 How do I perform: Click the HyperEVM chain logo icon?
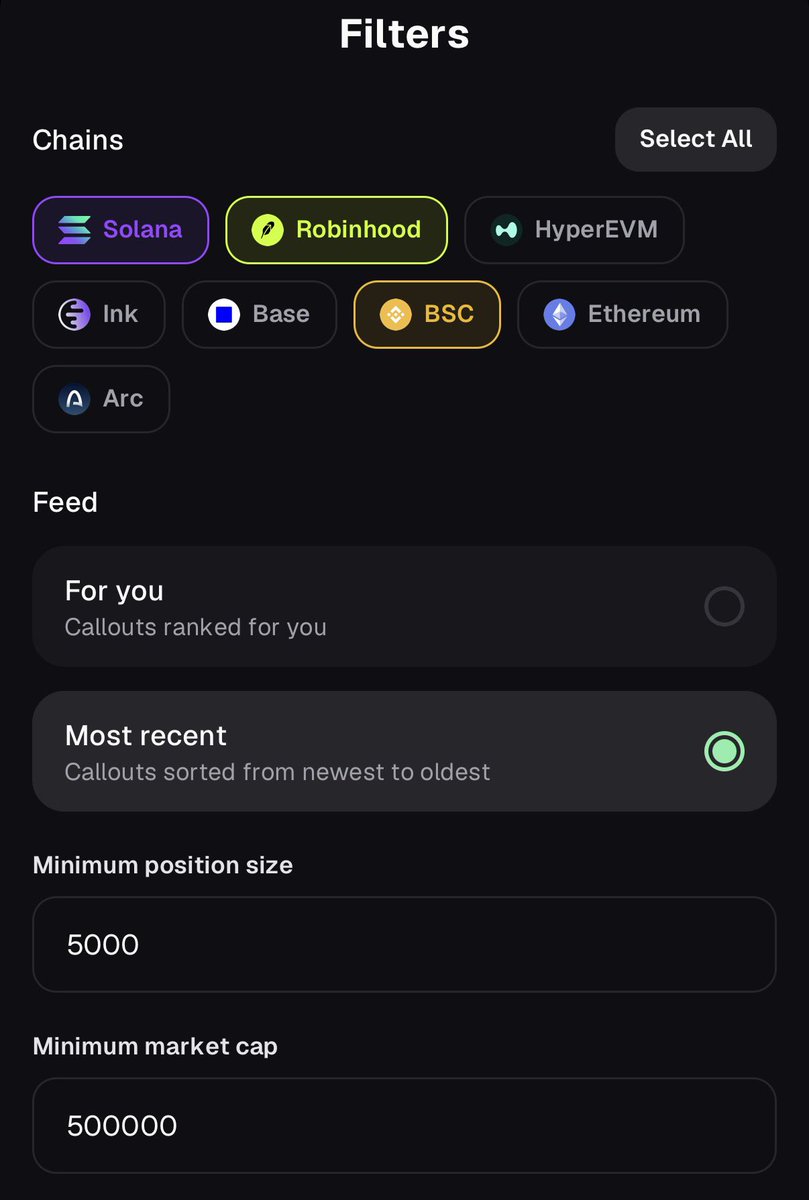(506, 230)
